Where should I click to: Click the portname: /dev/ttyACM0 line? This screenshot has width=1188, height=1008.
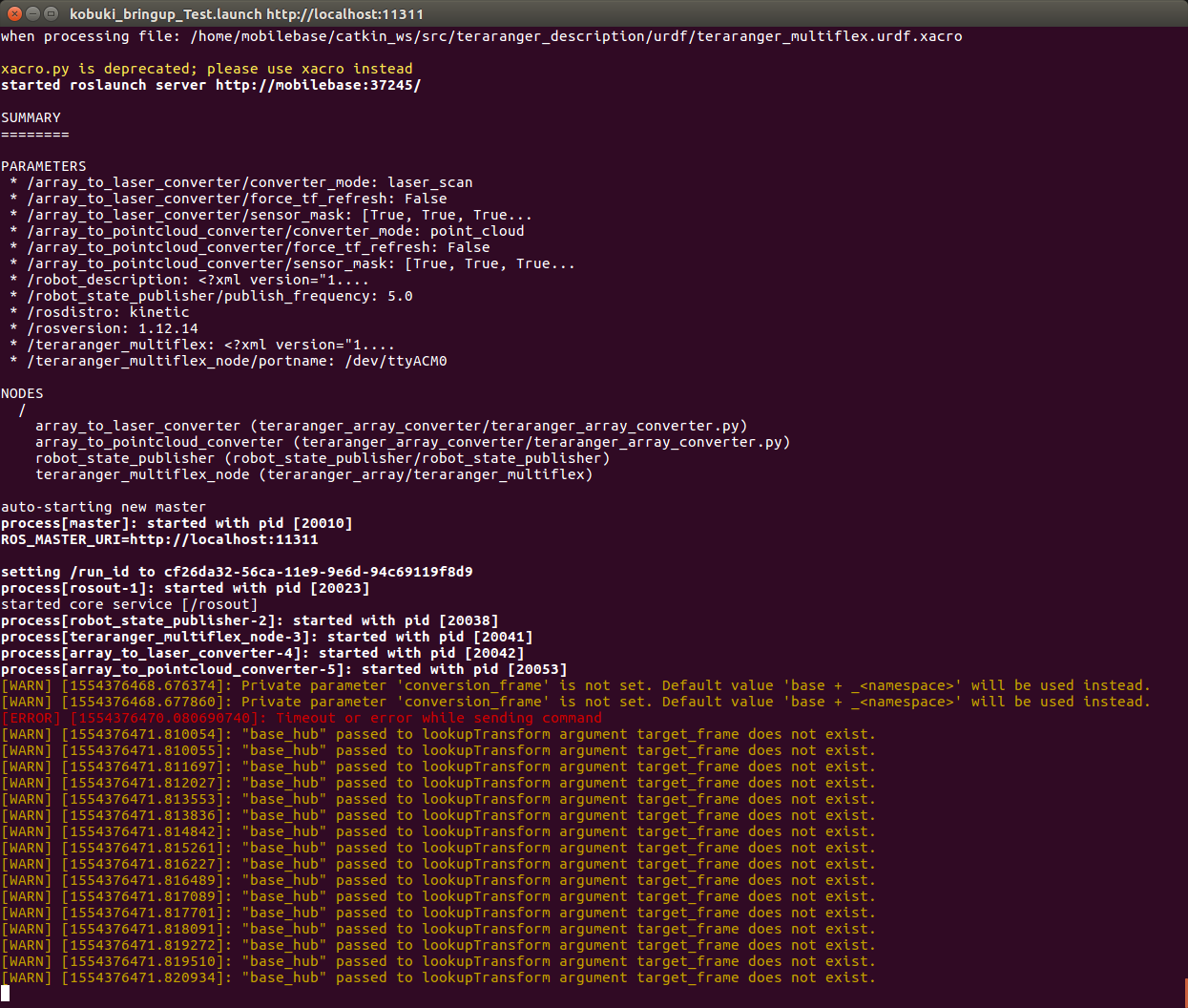click(x=228, y=361)
